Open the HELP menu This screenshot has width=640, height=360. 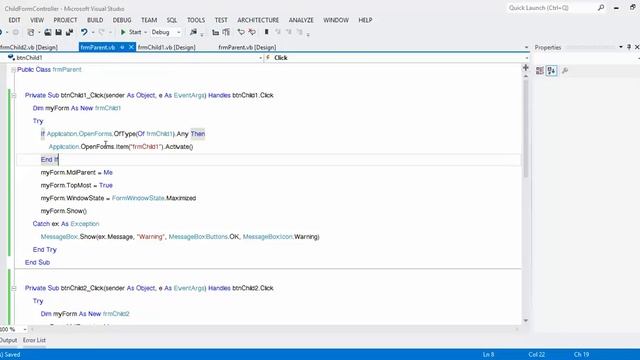click(x=365, y=20)
